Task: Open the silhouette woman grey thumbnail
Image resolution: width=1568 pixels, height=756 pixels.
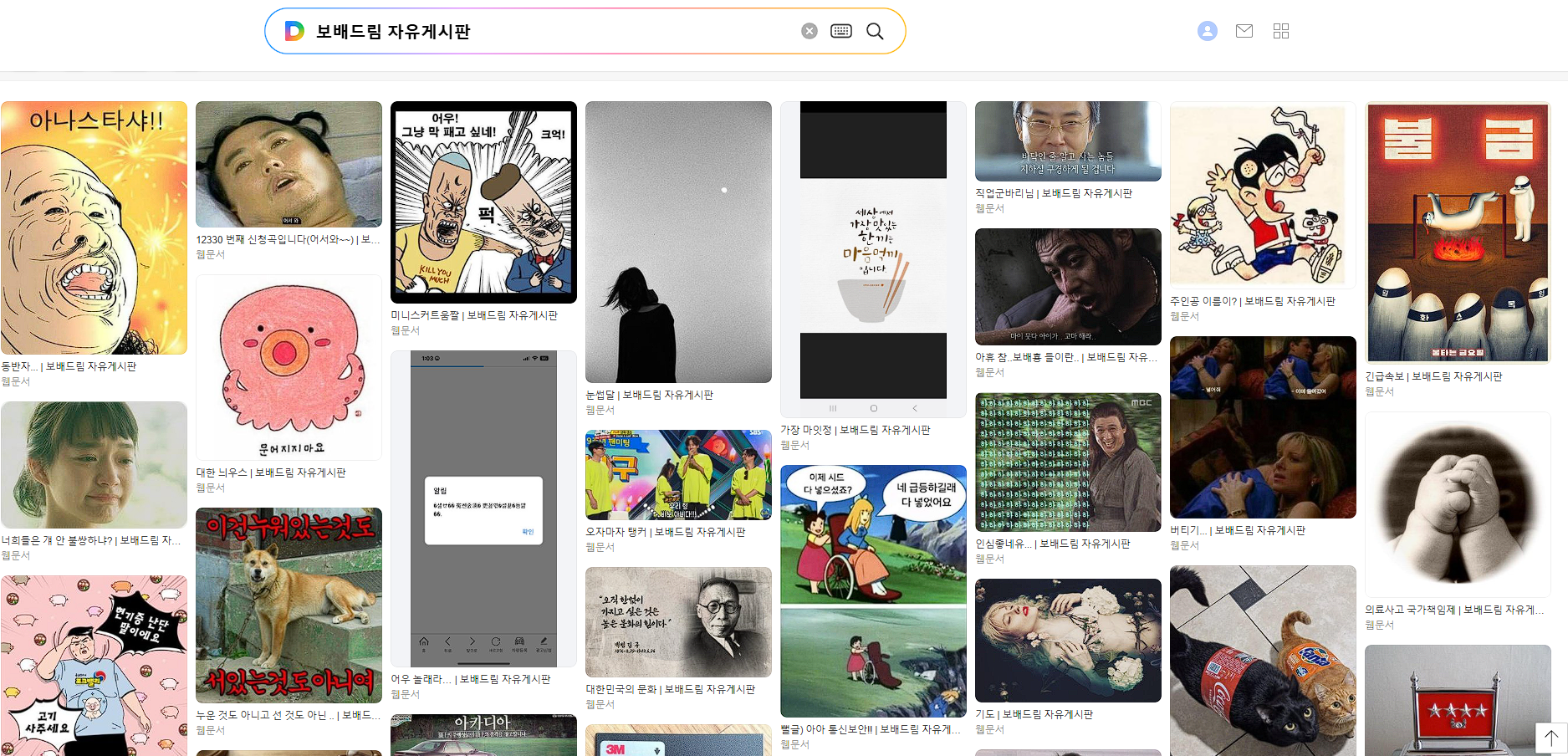Action: (x=678, y=243)
